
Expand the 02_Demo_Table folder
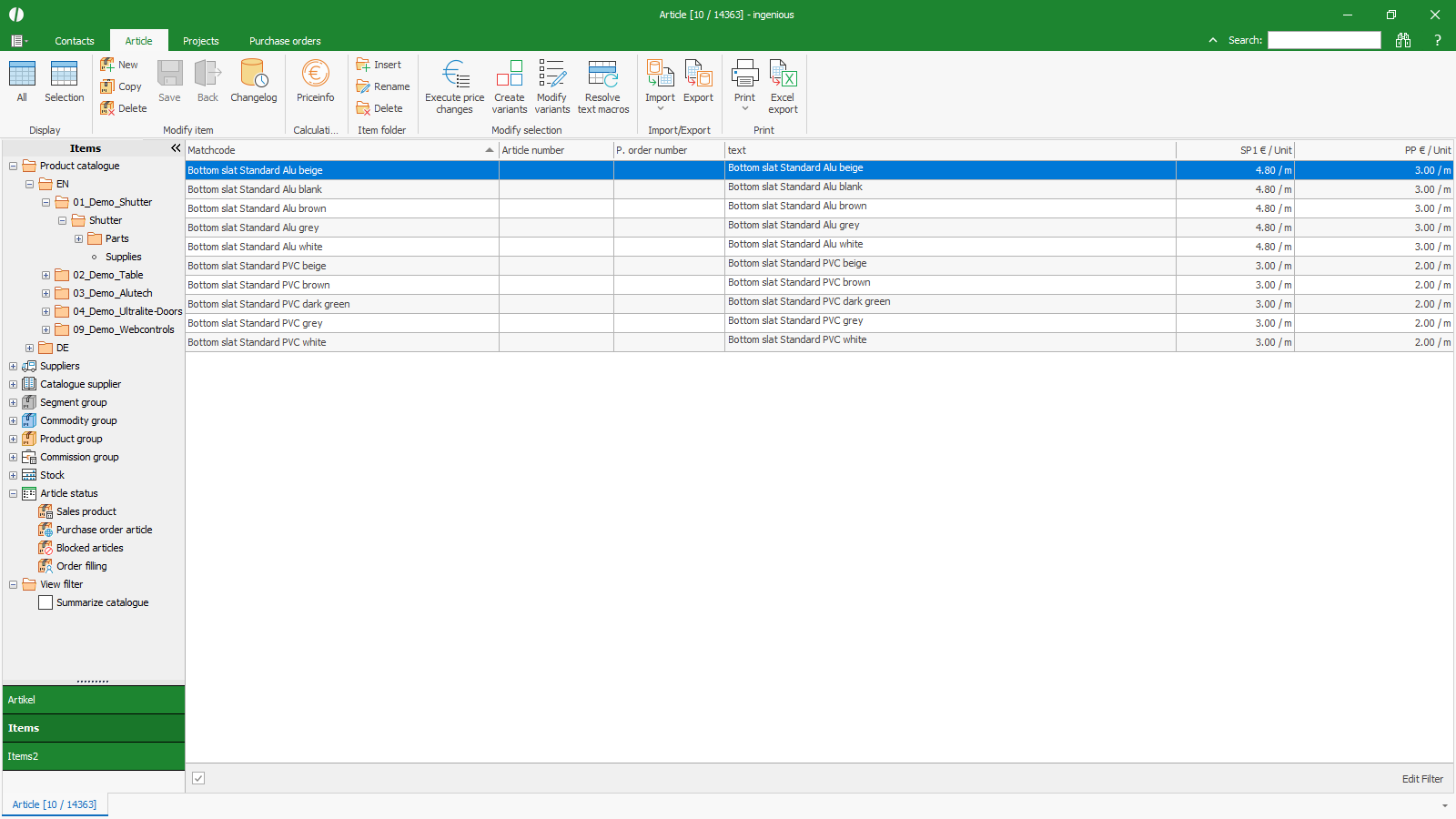point(46,275)
